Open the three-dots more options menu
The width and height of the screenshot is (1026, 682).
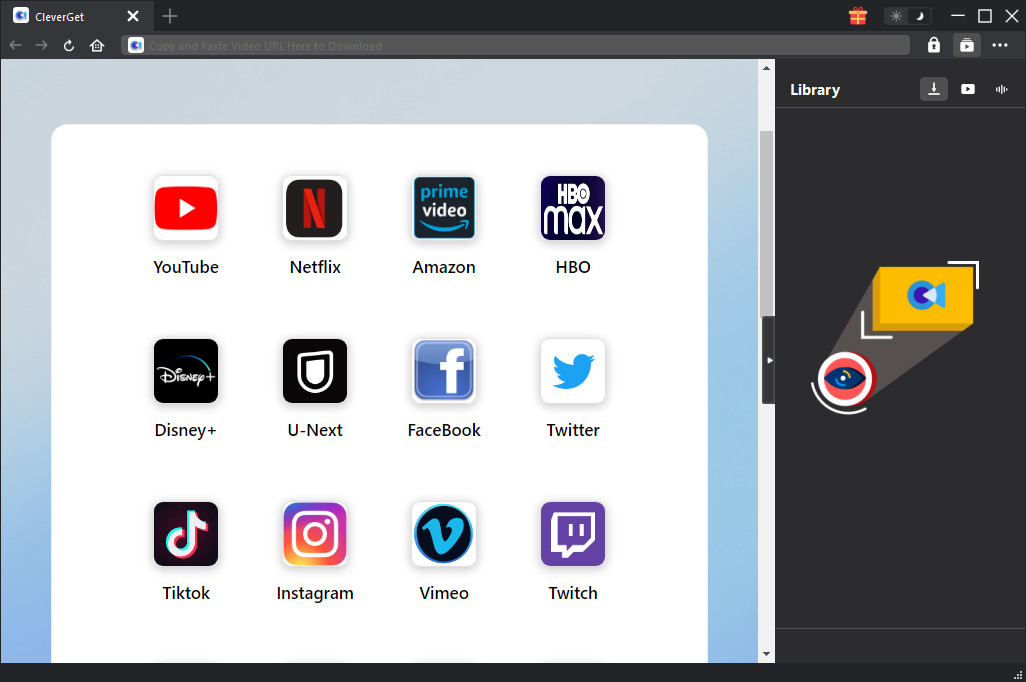(1000, 45)
